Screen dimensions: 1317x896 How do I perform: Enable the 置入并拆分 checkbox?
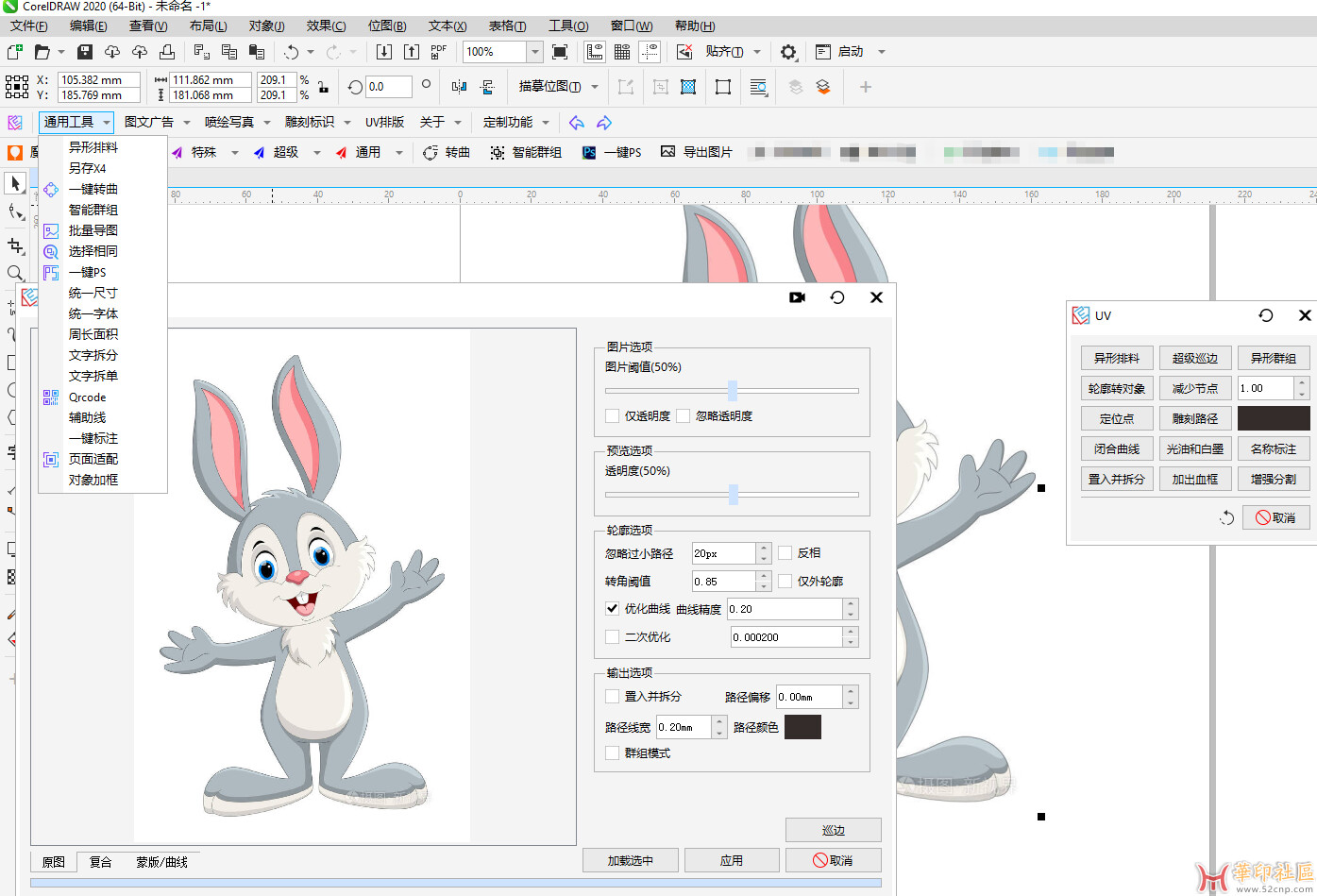(x=613, y=697)
